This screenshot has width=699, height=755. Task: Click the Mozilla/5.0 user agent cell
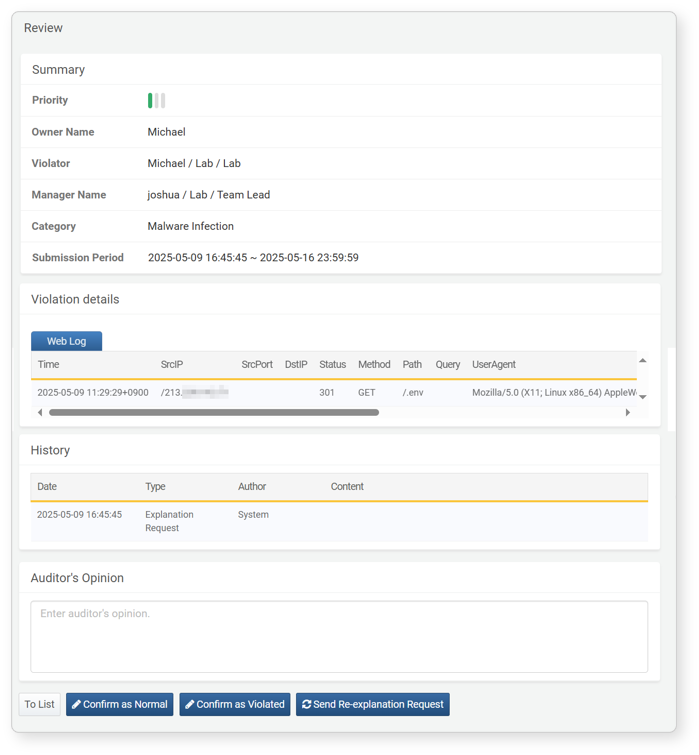(x=554, y=392)
